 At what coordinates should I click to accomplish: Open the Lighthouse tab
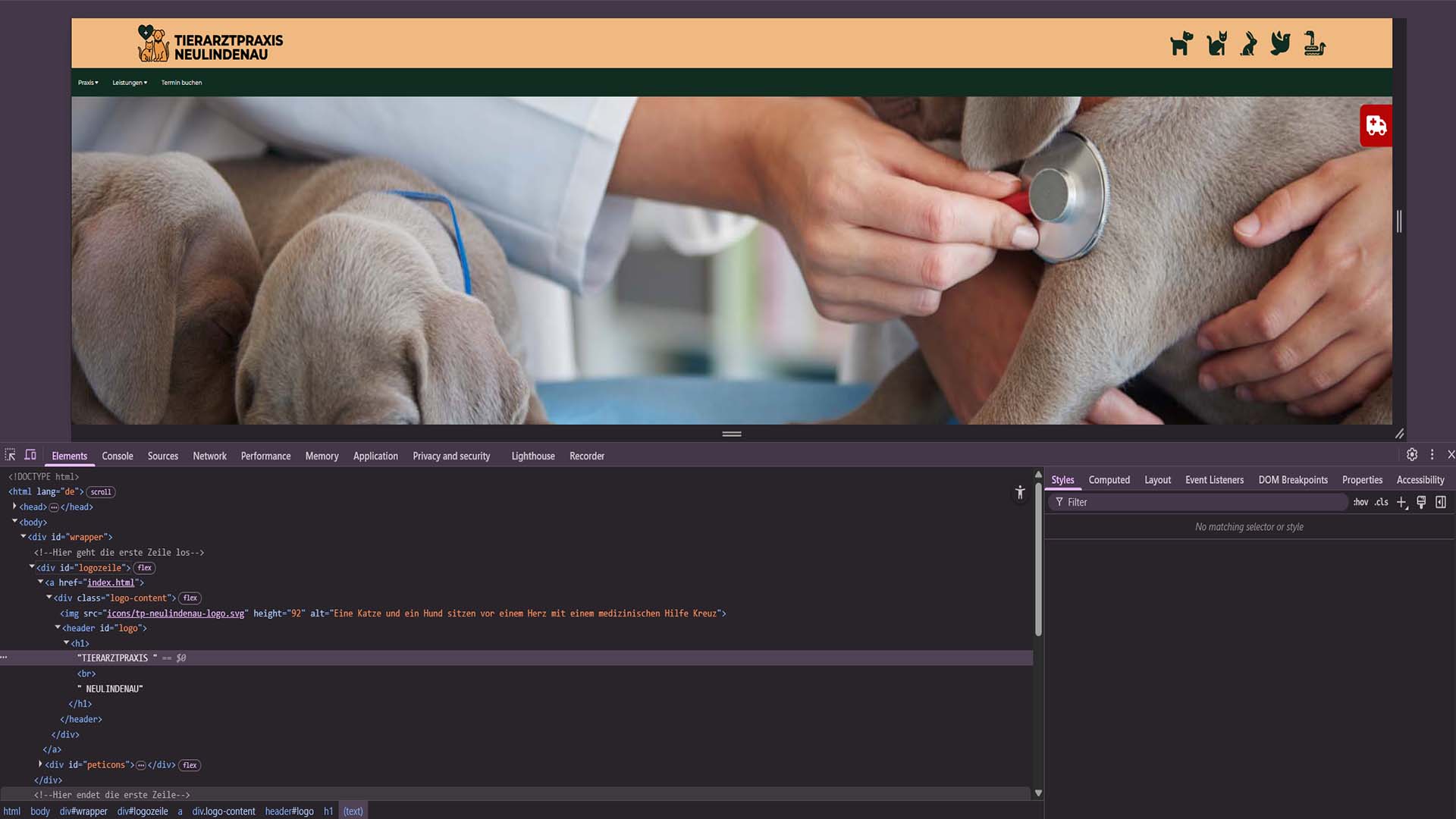click(533, 456)
